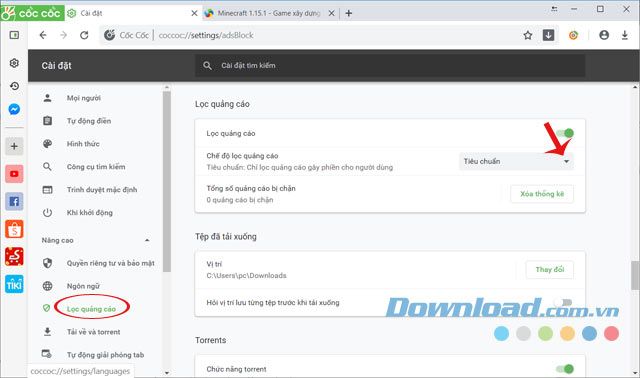This screenshot has height=378, width=640.
Task: Toggle the Chức năng torrent switch
Action: point(565,369)
